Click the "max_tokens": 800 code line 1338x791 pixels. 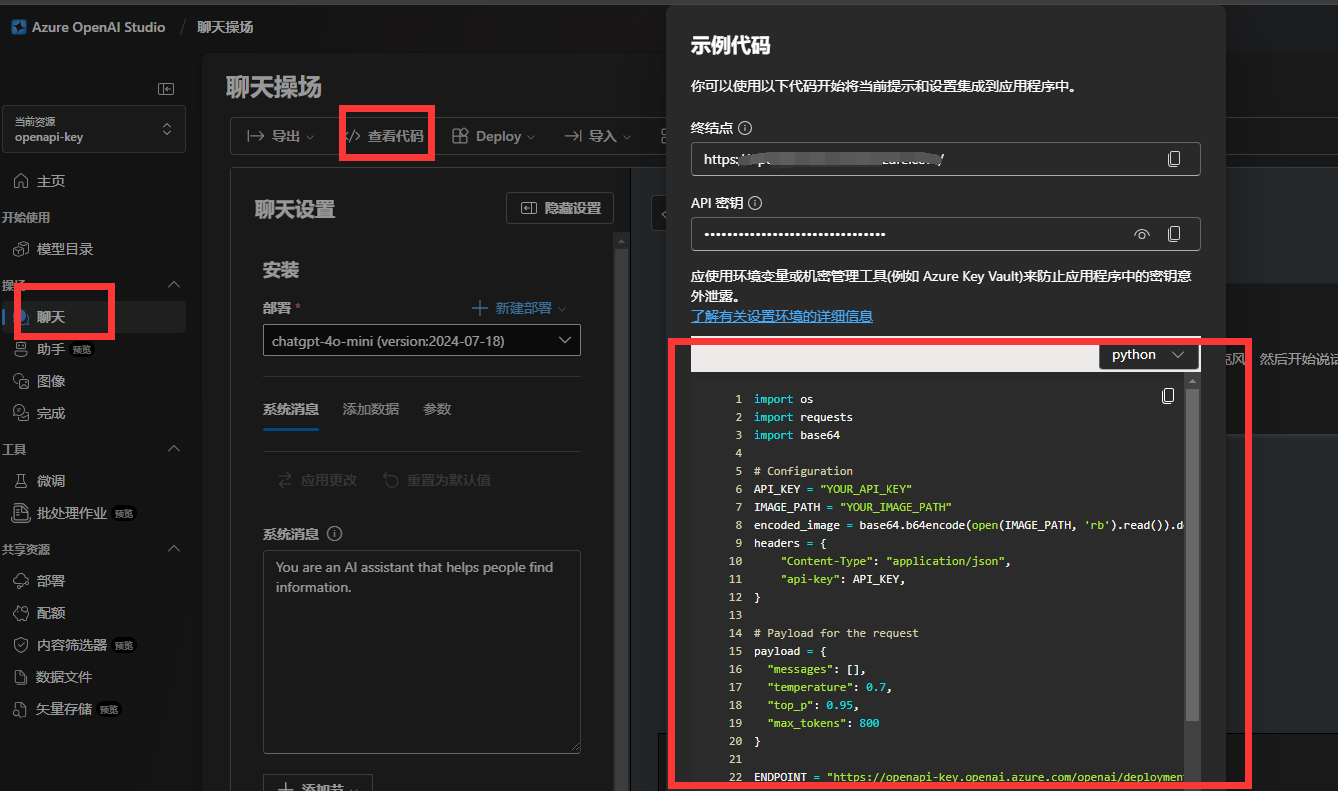click(x=823, y=723)
